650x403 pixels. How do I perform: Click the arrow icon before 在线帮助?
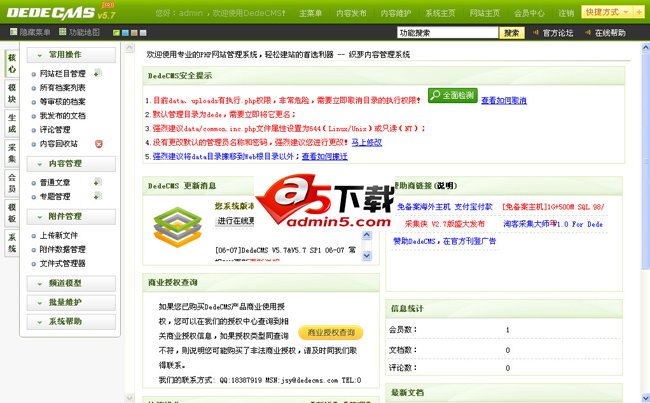588,32
